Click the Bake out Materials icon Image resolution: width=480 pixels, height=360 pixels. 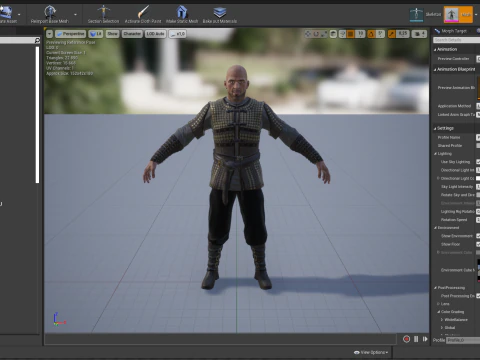click(x=220, y=12)
